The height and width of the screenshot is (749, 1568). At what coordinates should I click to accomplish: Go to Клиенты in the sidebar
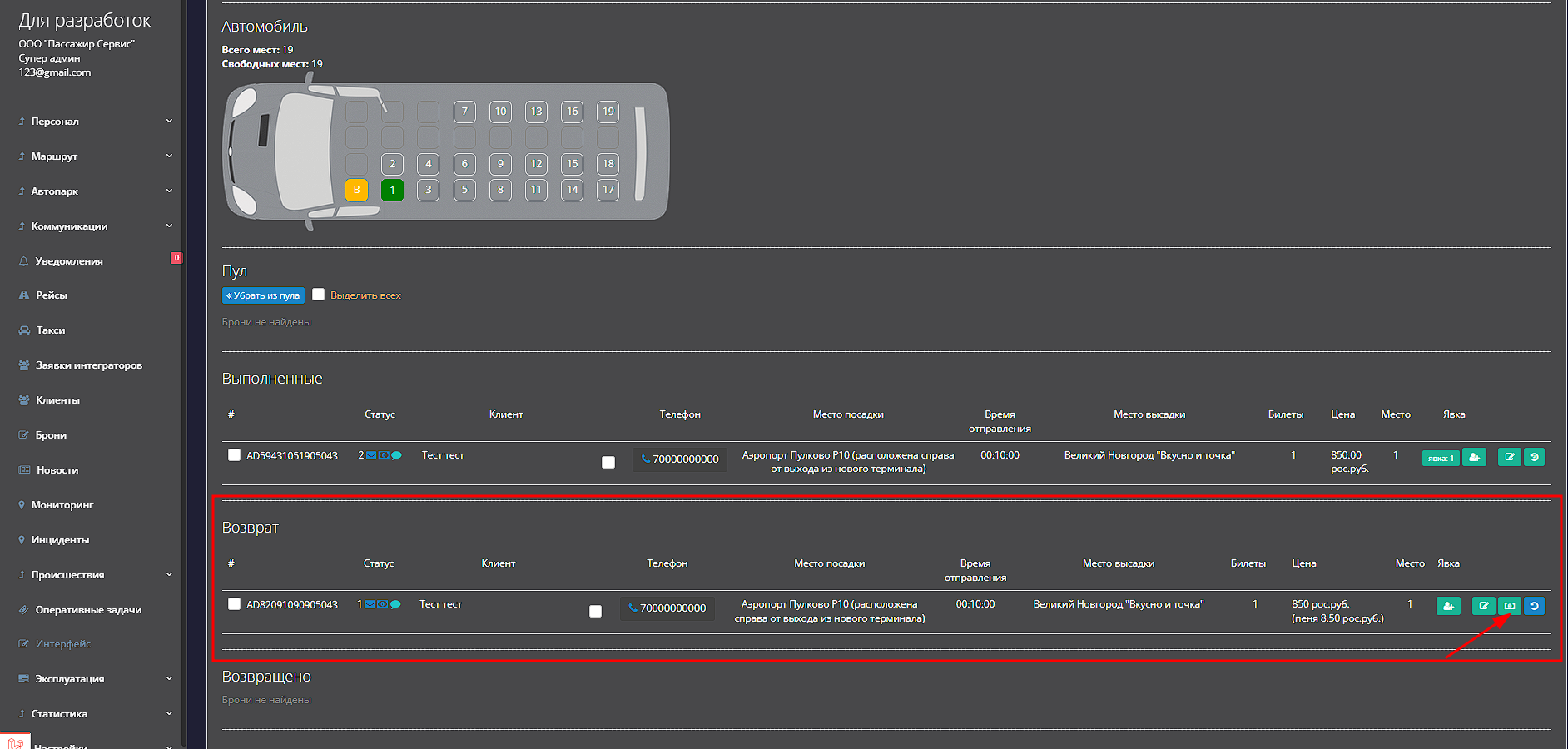tap(57, 400)
